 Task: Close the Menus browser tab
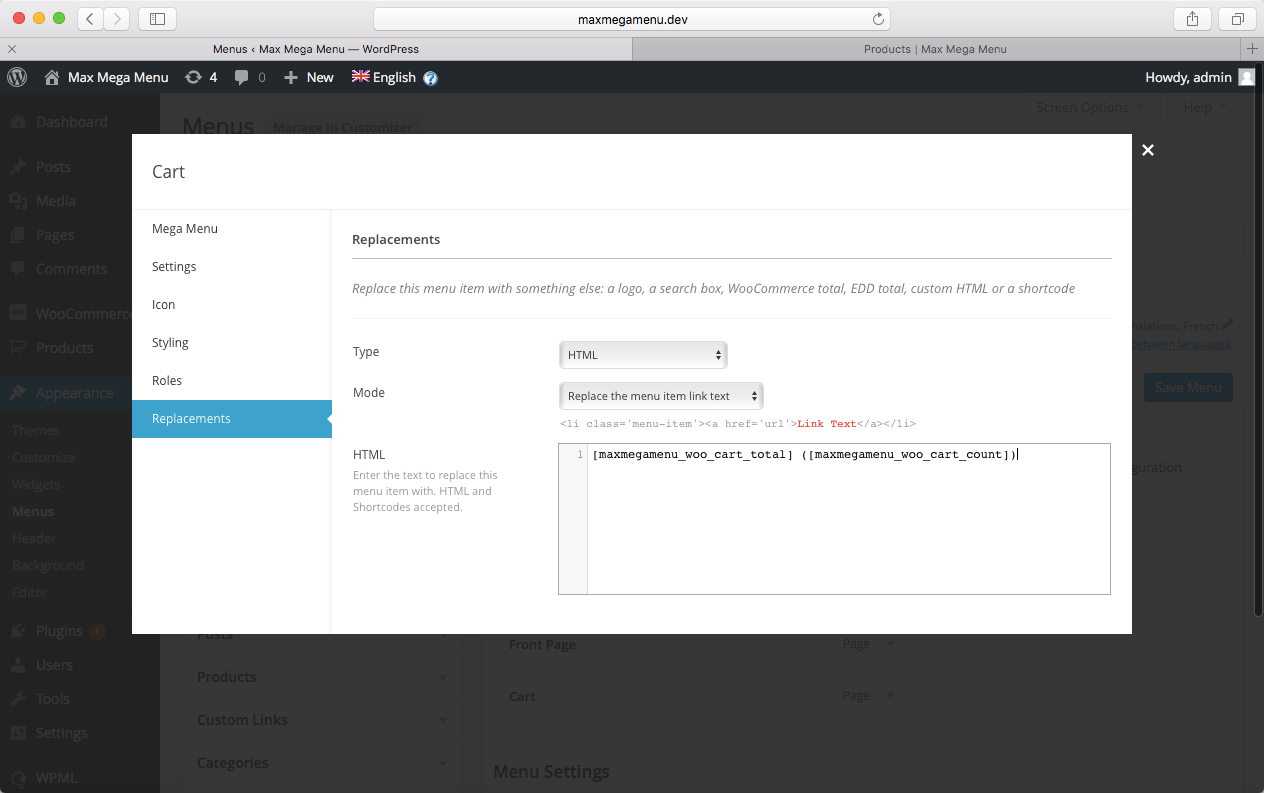tap(11, 48)
